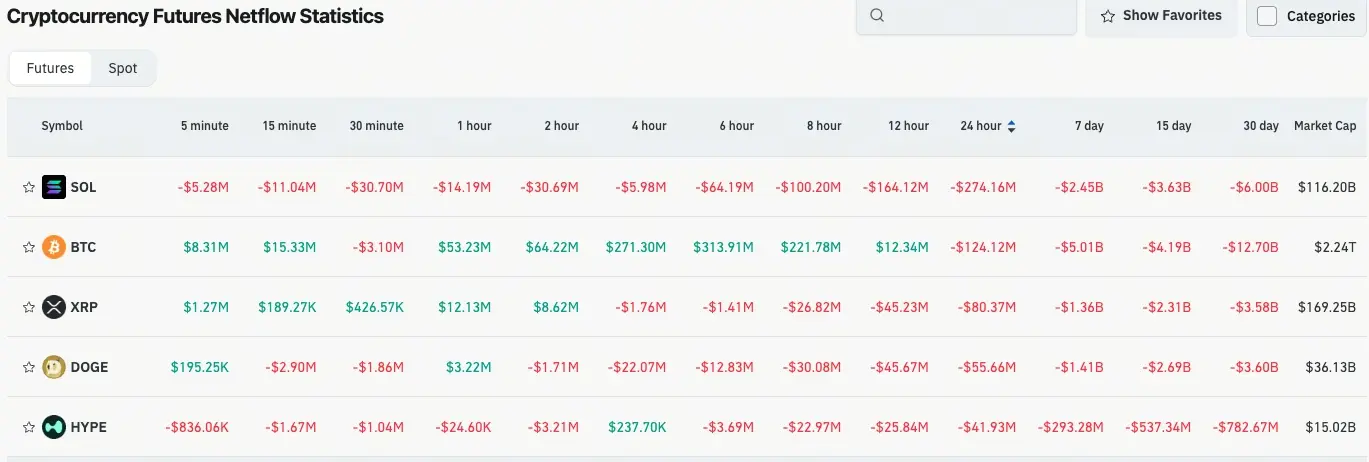Click the SOL coin logo icon

pyautogui.click(x=54, y=187)
